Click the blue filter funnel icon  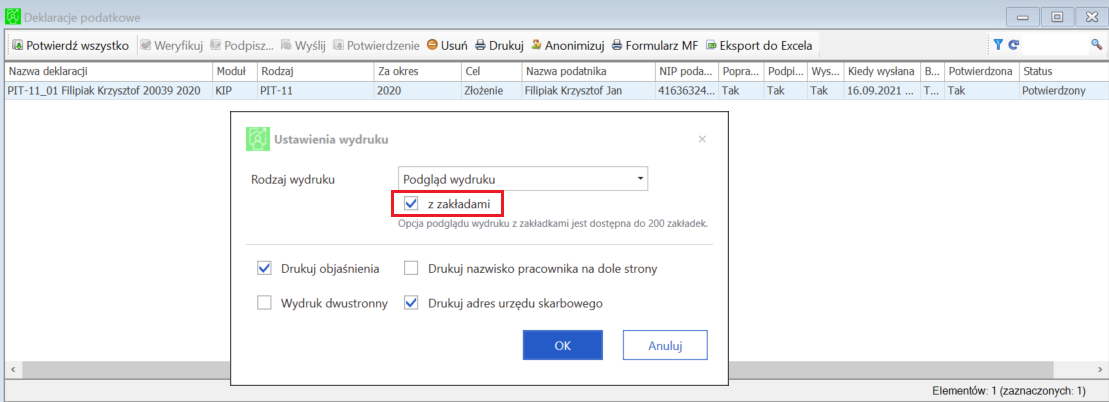coord(998,45)
